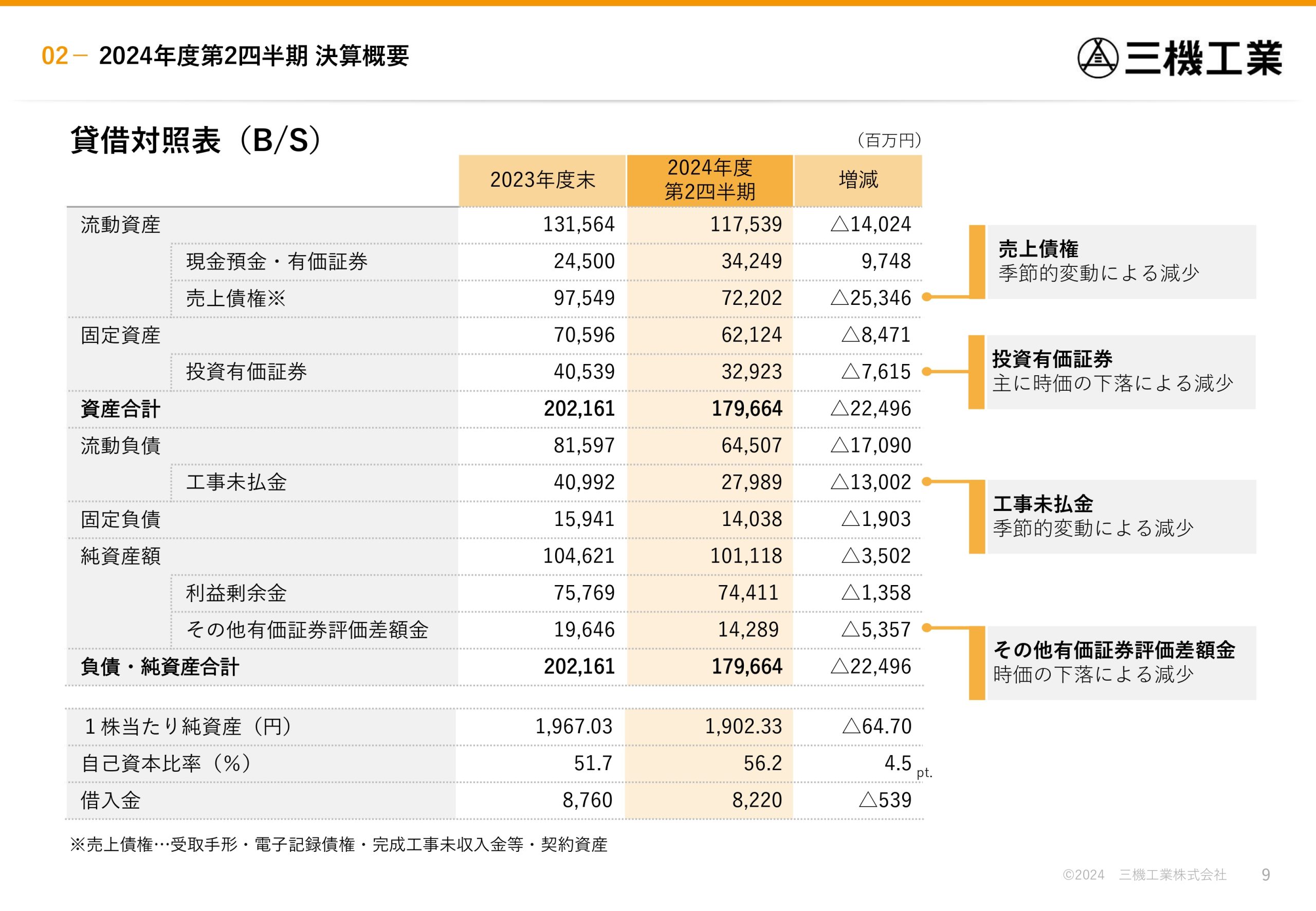This screenshot has width=1316, height=911.
Task: Click the 利益剰余金 row label
Action: point(236,593)
